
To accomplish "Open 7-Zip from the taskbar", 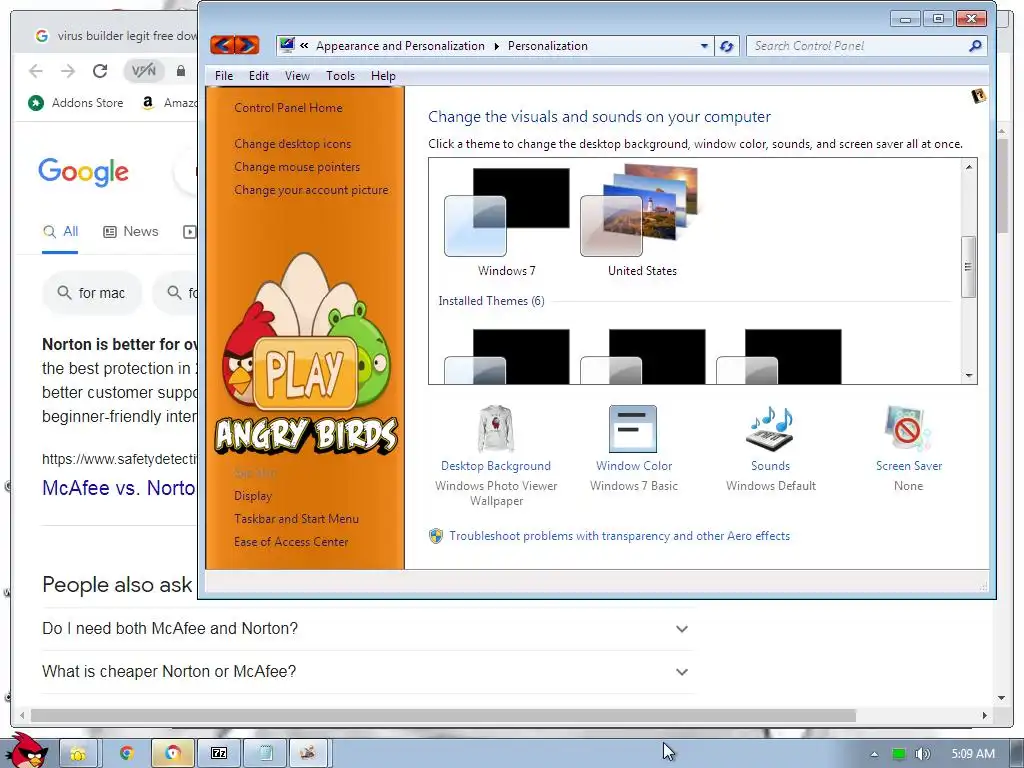I will [219, 754].
